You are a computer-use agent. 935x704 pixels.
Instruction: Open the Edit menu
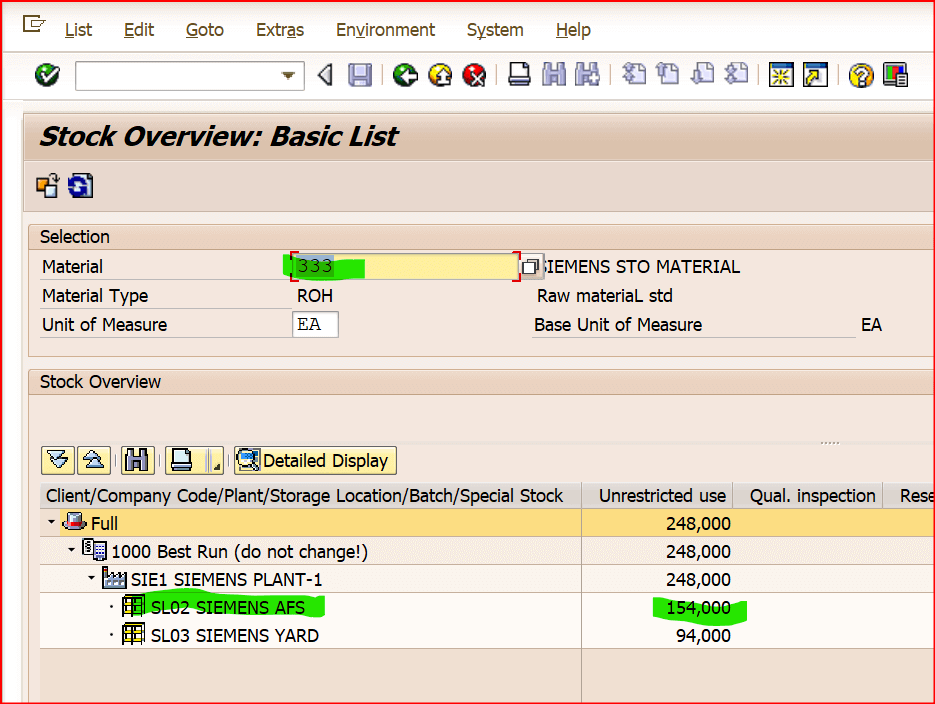(x=139, y=30)
